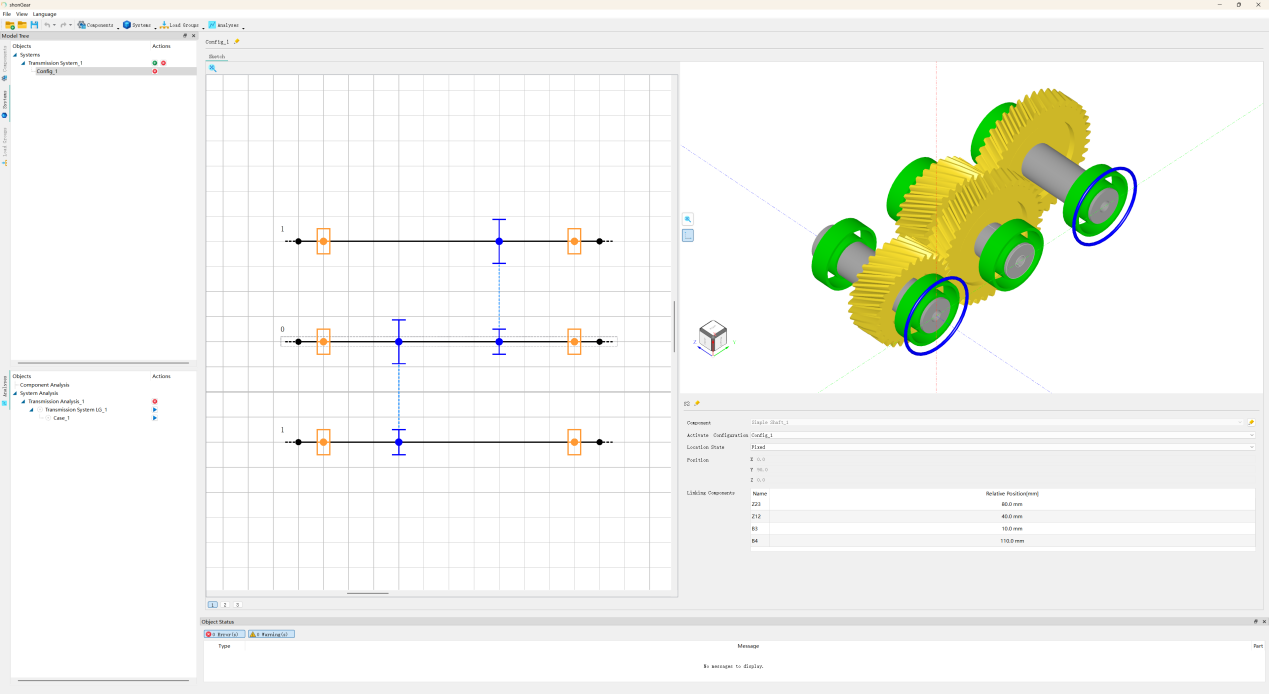1269x694 pixels.
Task: Collapse the System Analysis node
Action: click(15, 393)
